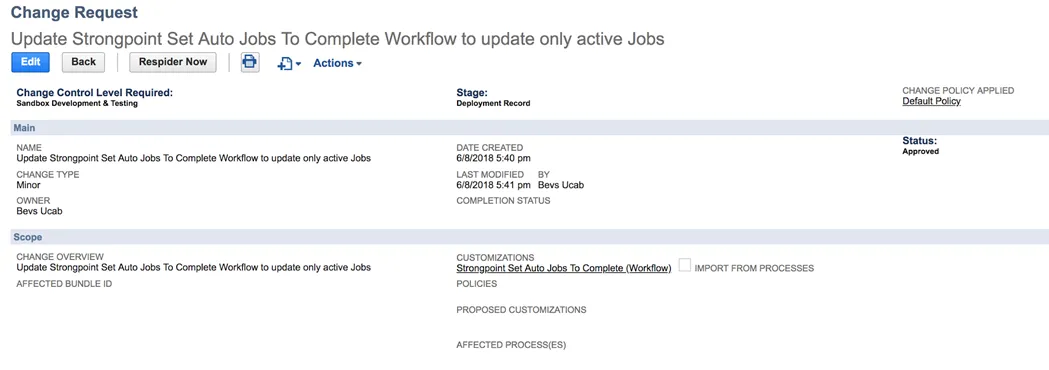Click the arrow beside the new document icon
1049x370 pixels.
(298, 64)
